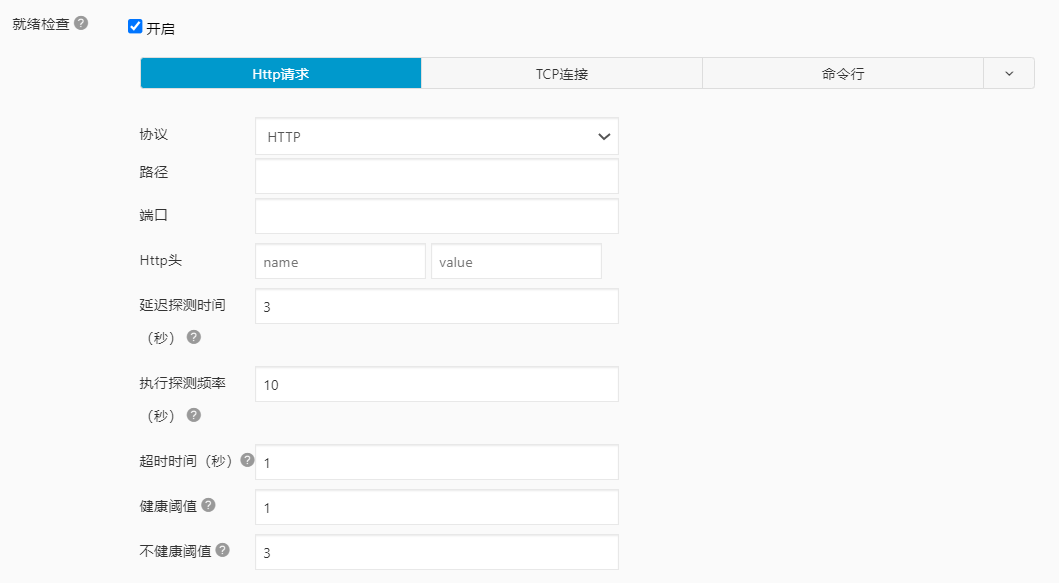The height and width of the screenshot is (583, 1059).
Task: Show help for 执行探测频率（秒）
Action: click(x=194, y=415)
